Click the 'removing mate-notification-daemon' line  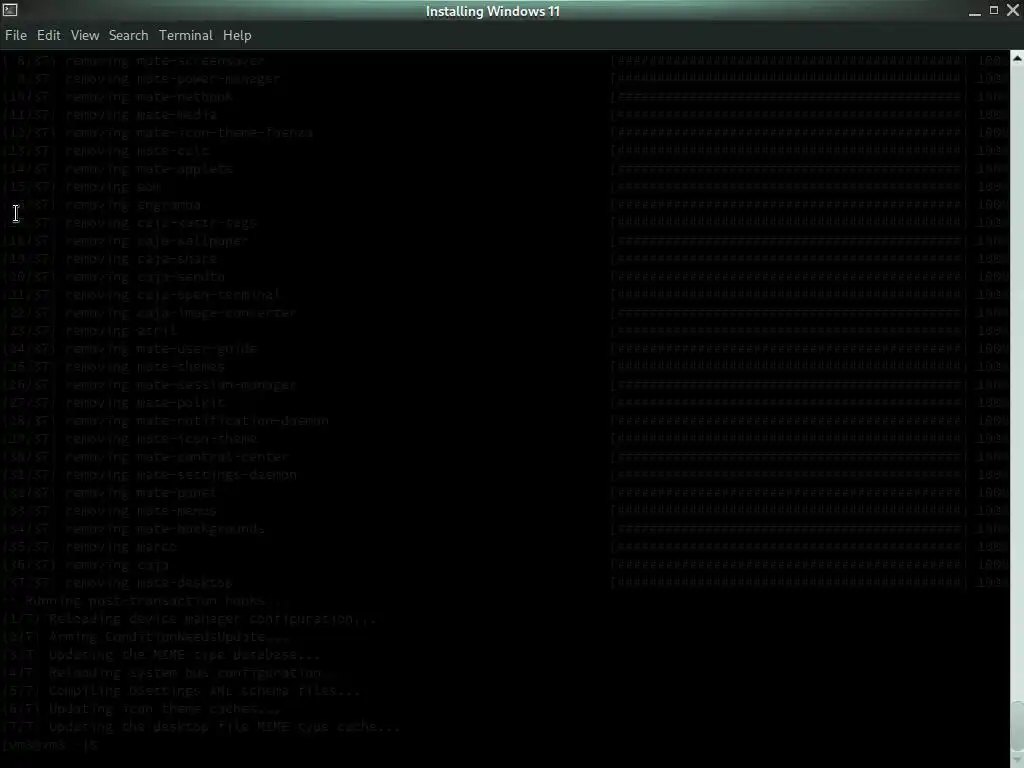point(165,421)
